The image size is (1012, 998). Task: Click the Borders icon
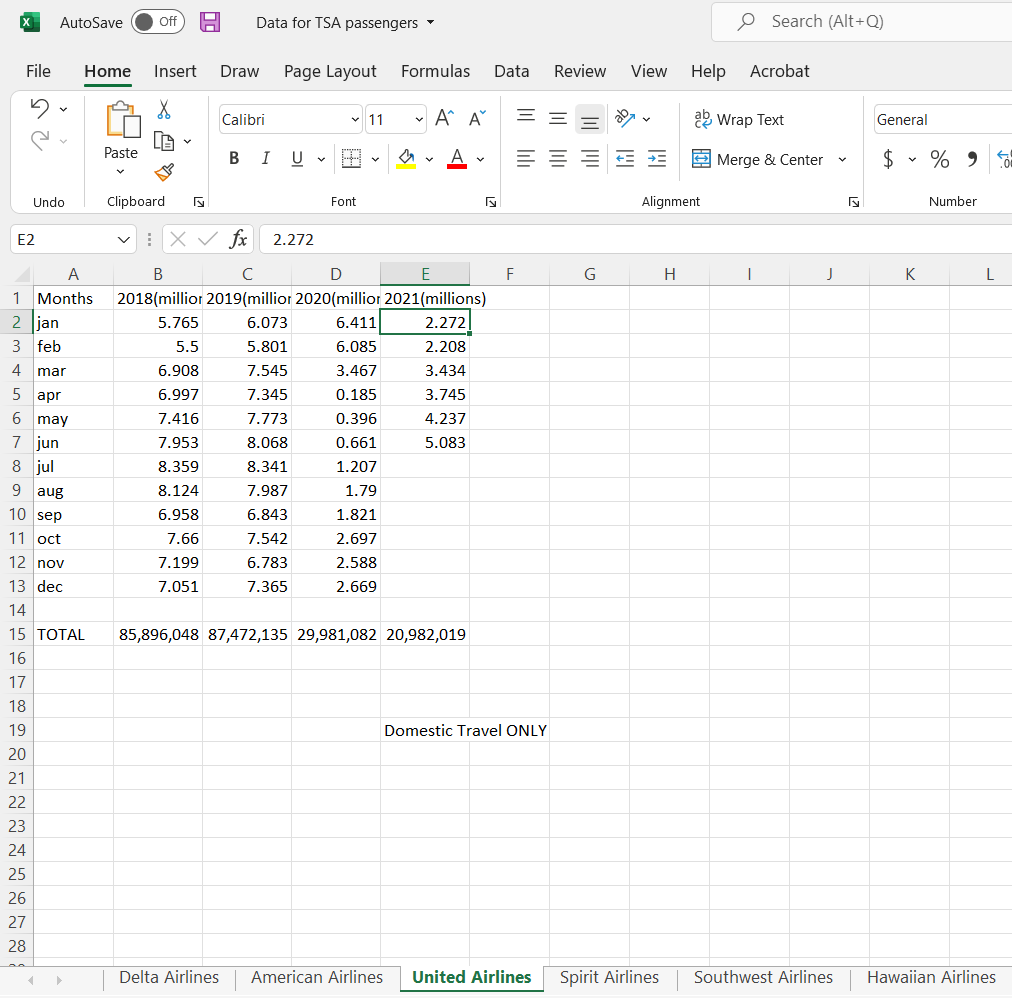pos(351,158)
